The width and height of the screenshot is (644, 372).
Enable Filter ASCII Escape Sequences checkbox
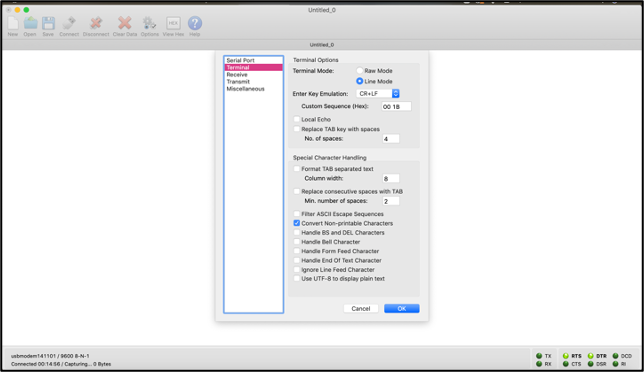[x=297, y=214]
